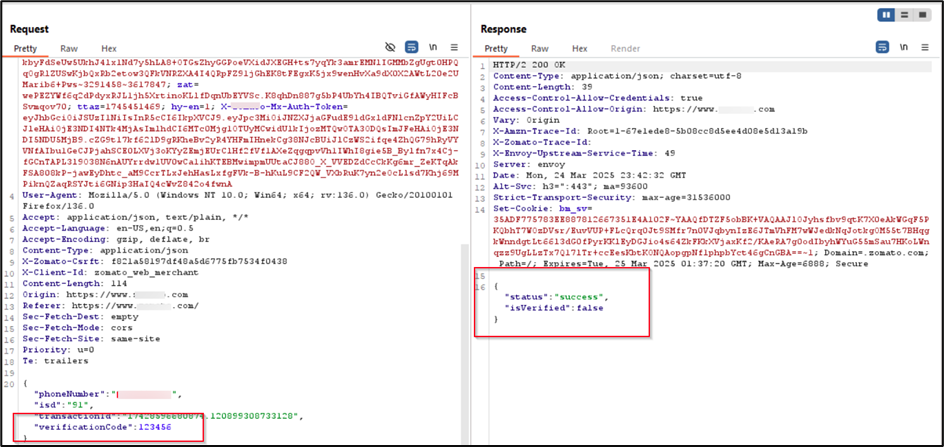Toggle hiding of request message elements (crossed-eye icon)
Image resolution: width=944 pixels, height=447 pixels.
(391, 47)
